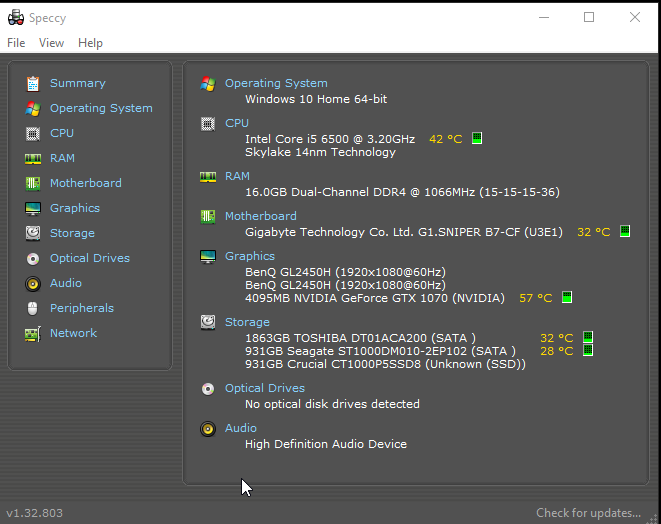
Task: Click the Audio heading link in summary
Action: [x=241, y=428]
